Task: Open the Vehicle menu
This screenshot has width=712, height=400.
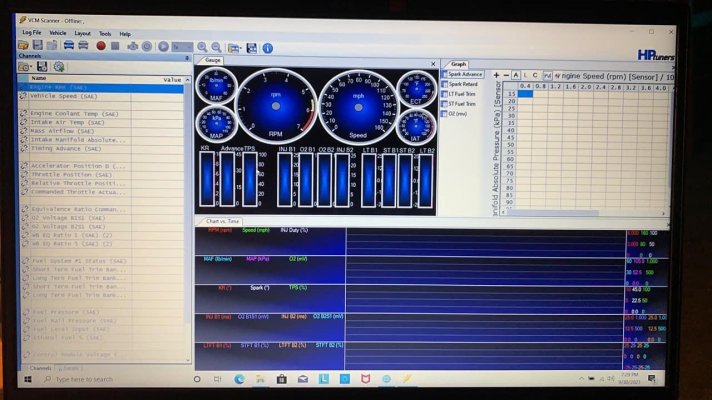Action: coord(58,33)
